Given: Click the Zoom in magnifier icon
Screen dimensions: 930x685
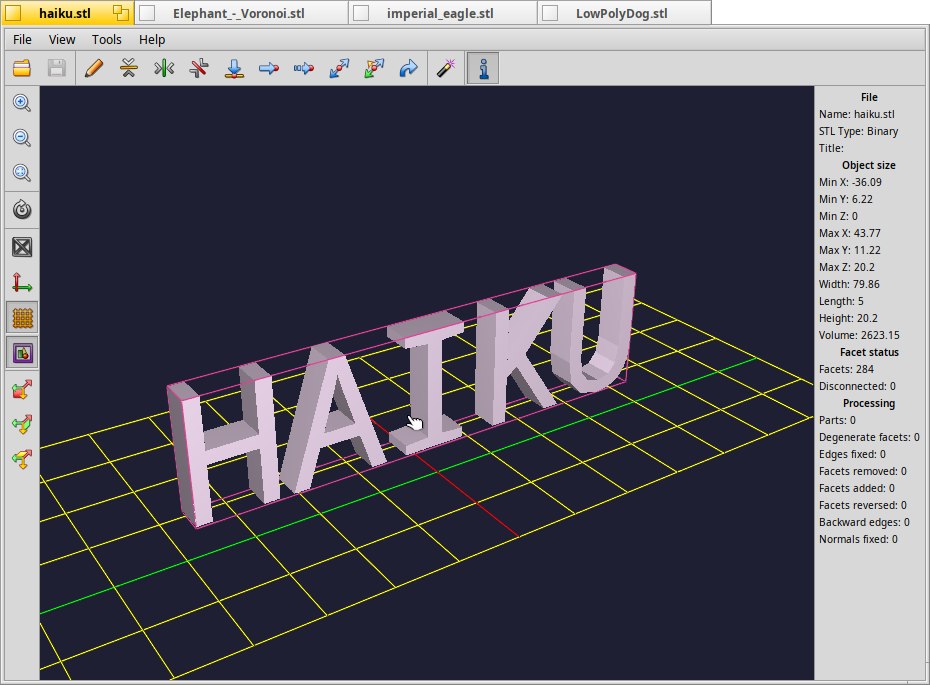Looking at the screenshot, I should tap(22, 103).
